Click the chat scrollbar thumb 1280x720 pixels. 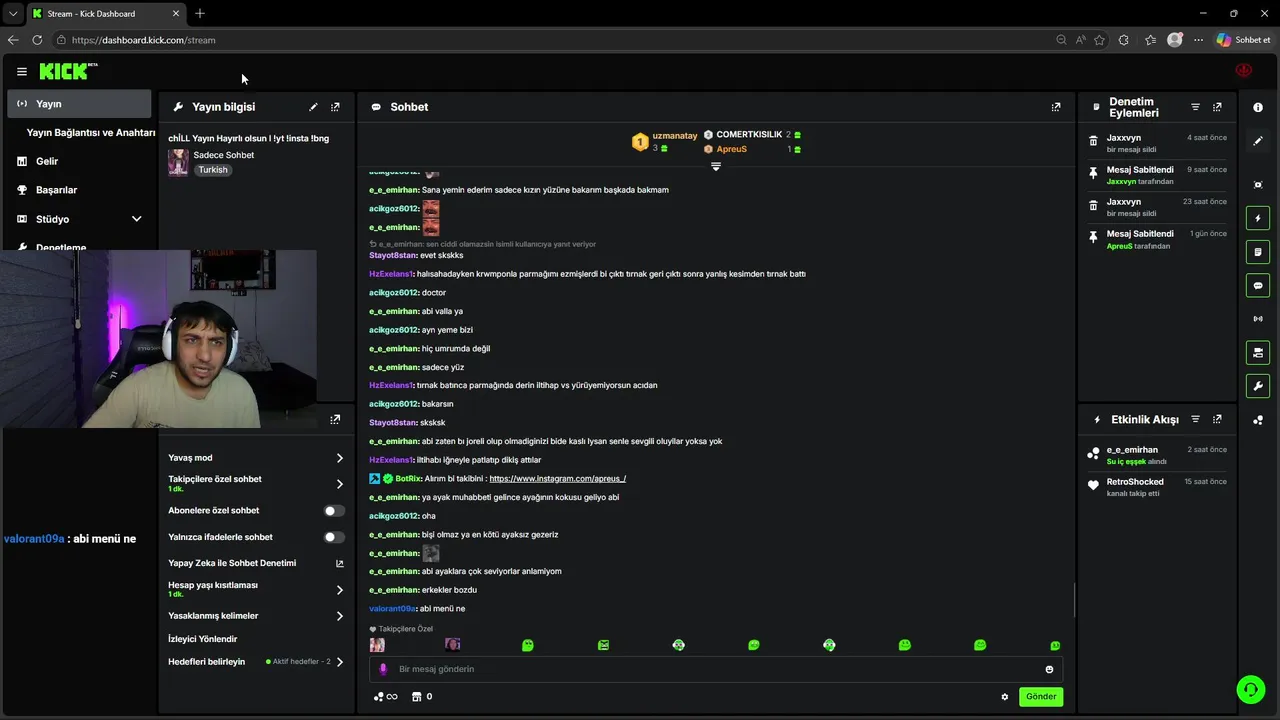[1074, 600]
